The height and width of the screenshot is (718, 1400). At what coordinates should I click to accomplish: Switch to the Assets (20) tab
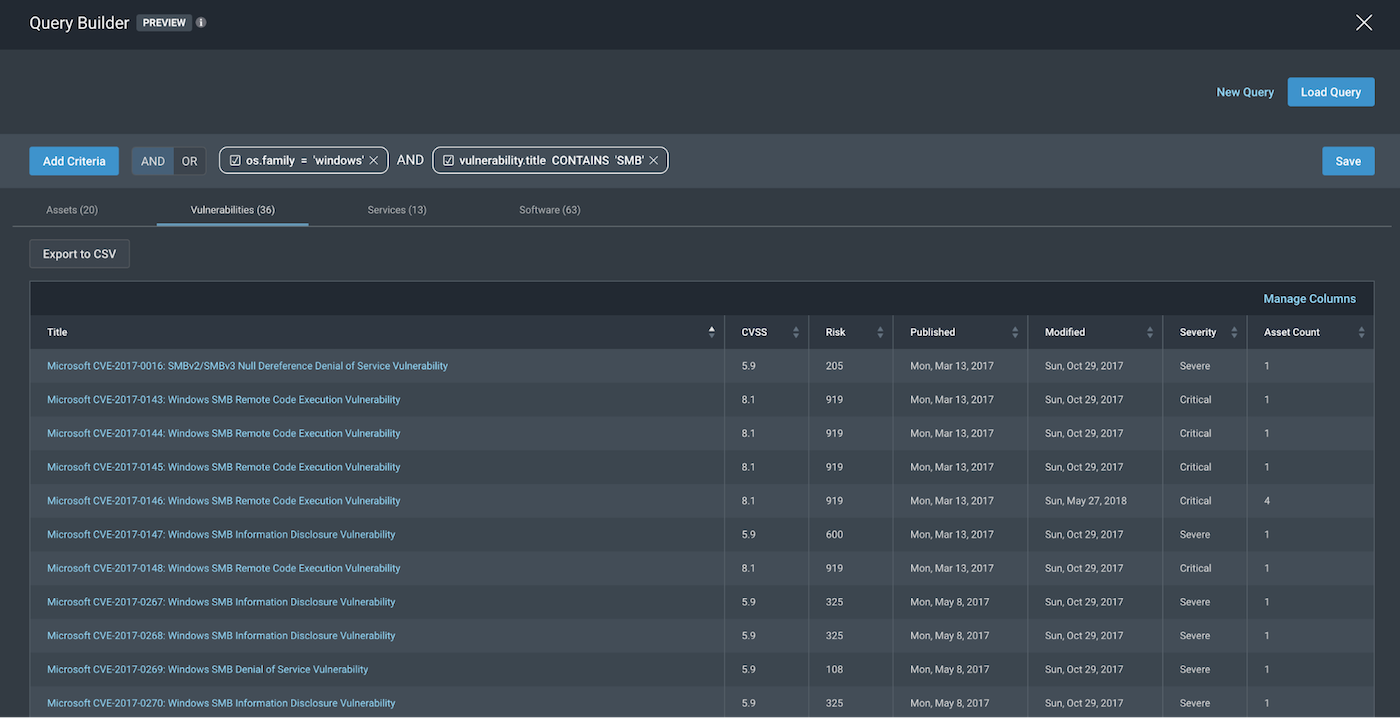point(72,210)
